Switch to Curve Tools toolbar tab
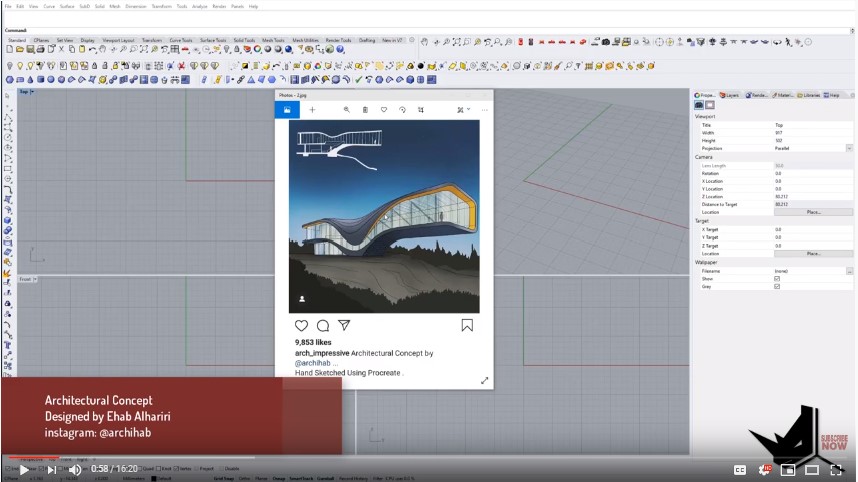 pos(181,40)
